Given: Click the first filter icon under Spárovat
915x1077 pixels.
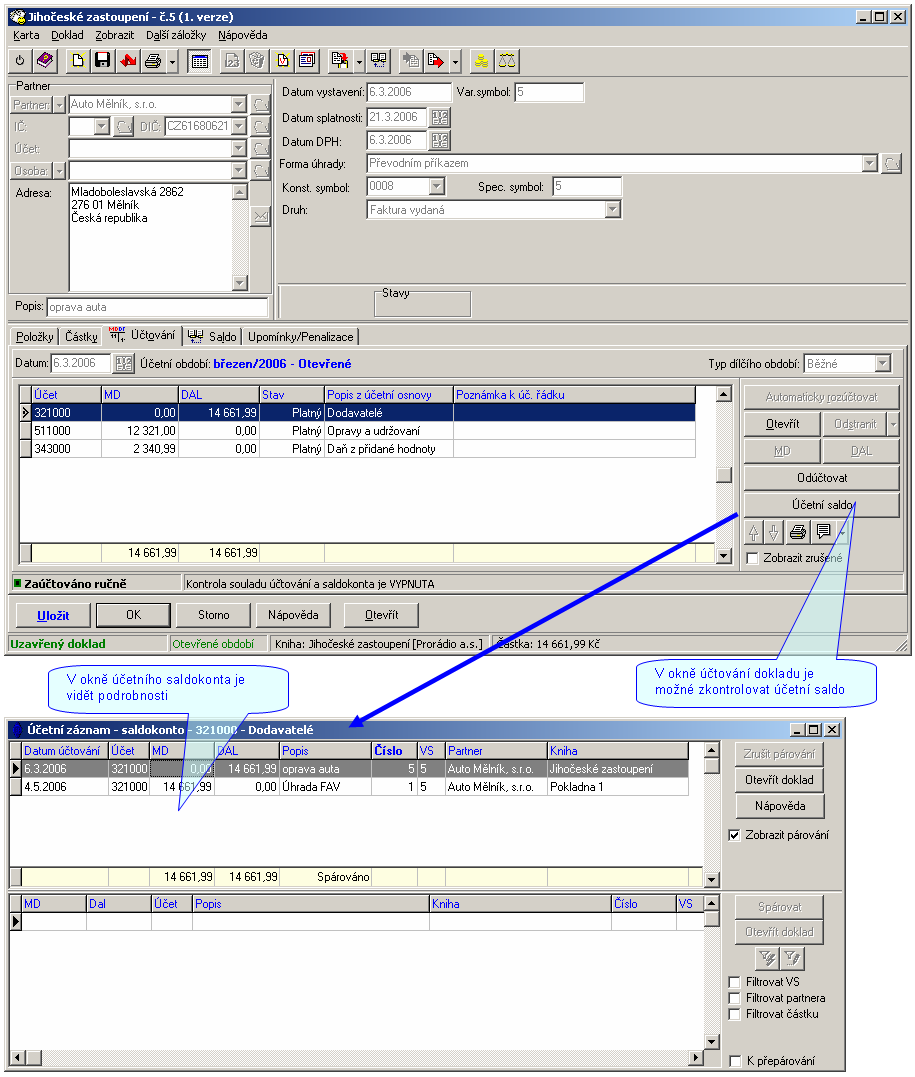Looking at the screenshot, I should (767, 957).
